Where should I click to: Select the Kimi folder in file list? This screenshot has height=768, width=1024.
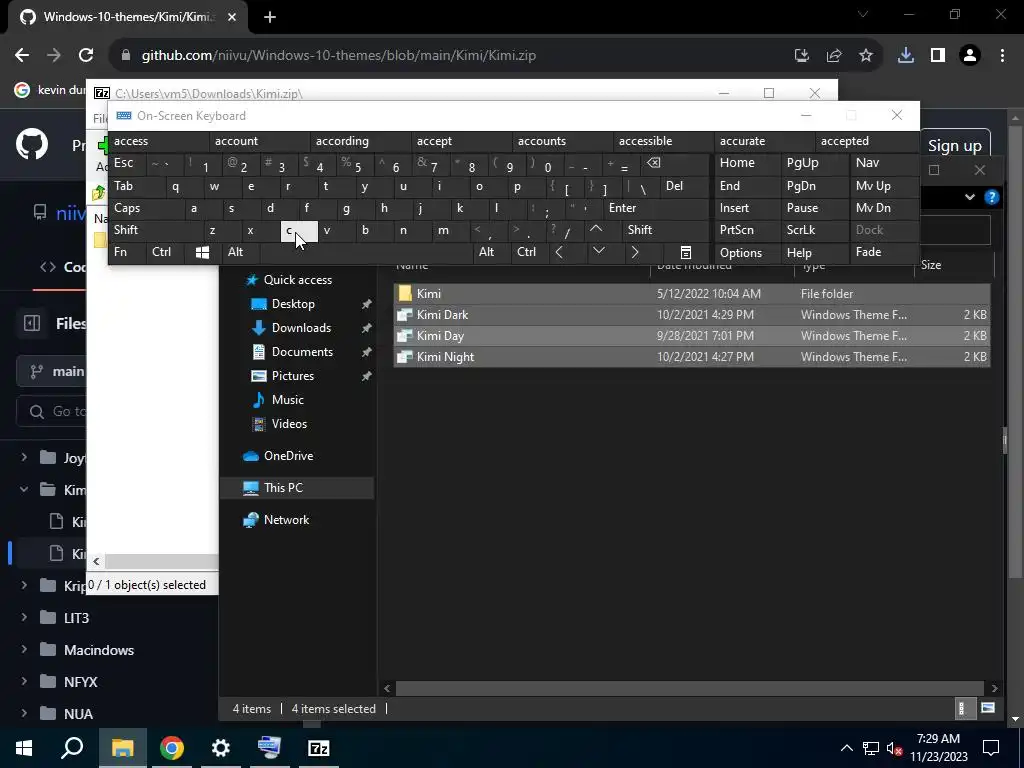pyautogui.click(x=692, y=294)
